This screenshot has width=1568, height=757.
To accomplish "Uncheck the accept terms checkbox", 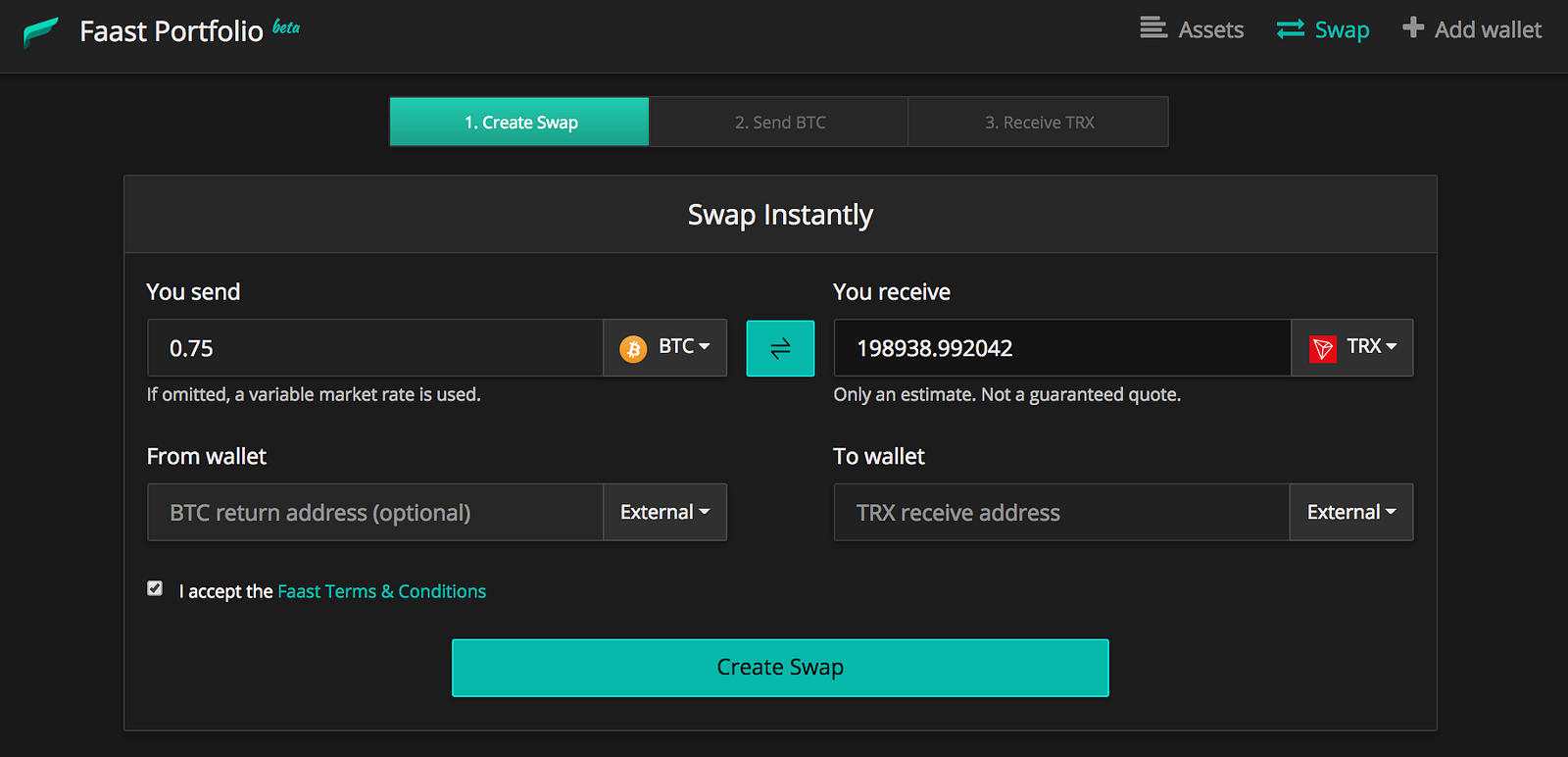I will click(x=155, y=588).
